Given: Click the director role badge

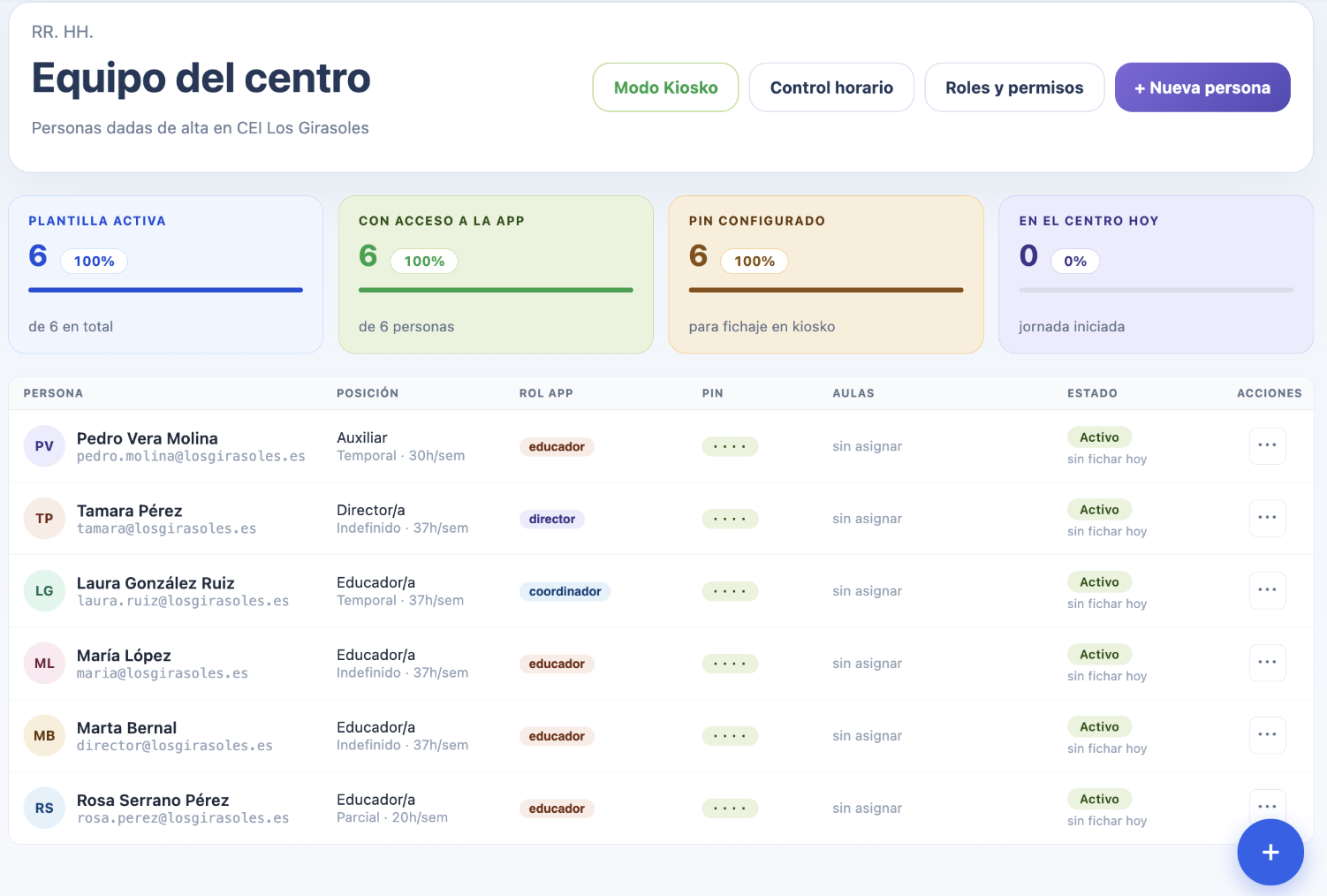Looking at the screenshot, I should click(x=552, y=519).
